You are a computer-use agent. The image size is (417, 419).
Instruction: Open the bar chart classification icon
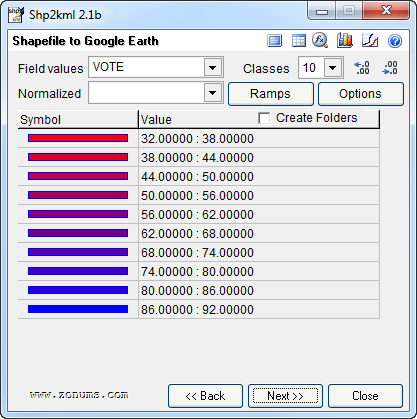coord(345,41)
